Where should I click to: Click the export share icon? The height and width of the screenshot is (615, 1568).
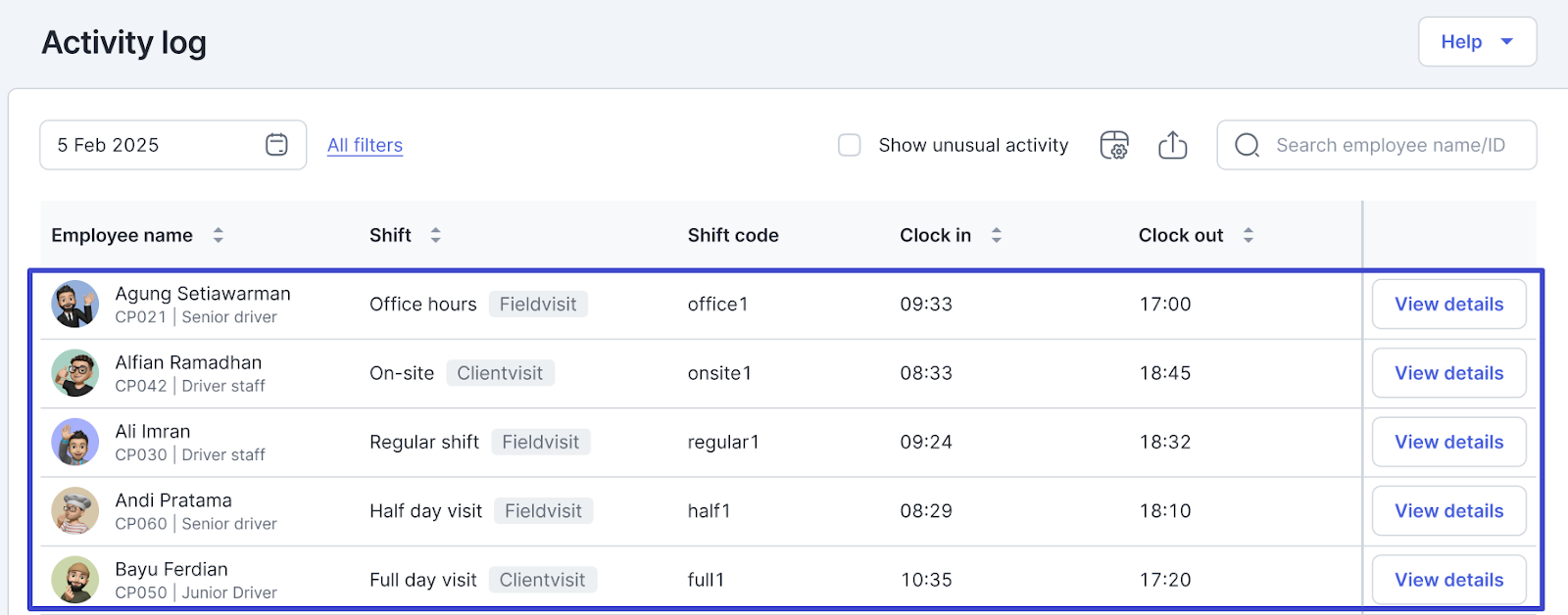tap(1172, 145)
